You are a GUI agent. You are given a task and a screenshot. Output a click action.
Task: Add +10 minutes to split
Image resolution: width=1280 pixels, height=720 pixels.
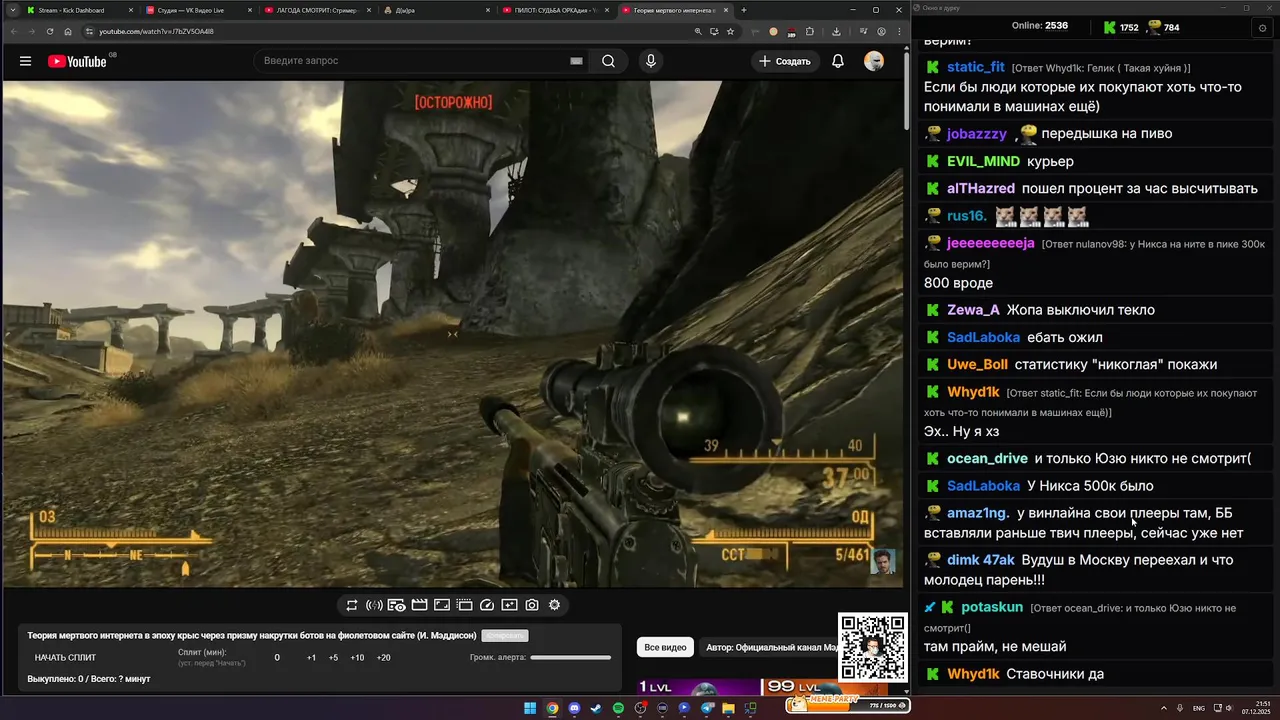coord(357,658)
